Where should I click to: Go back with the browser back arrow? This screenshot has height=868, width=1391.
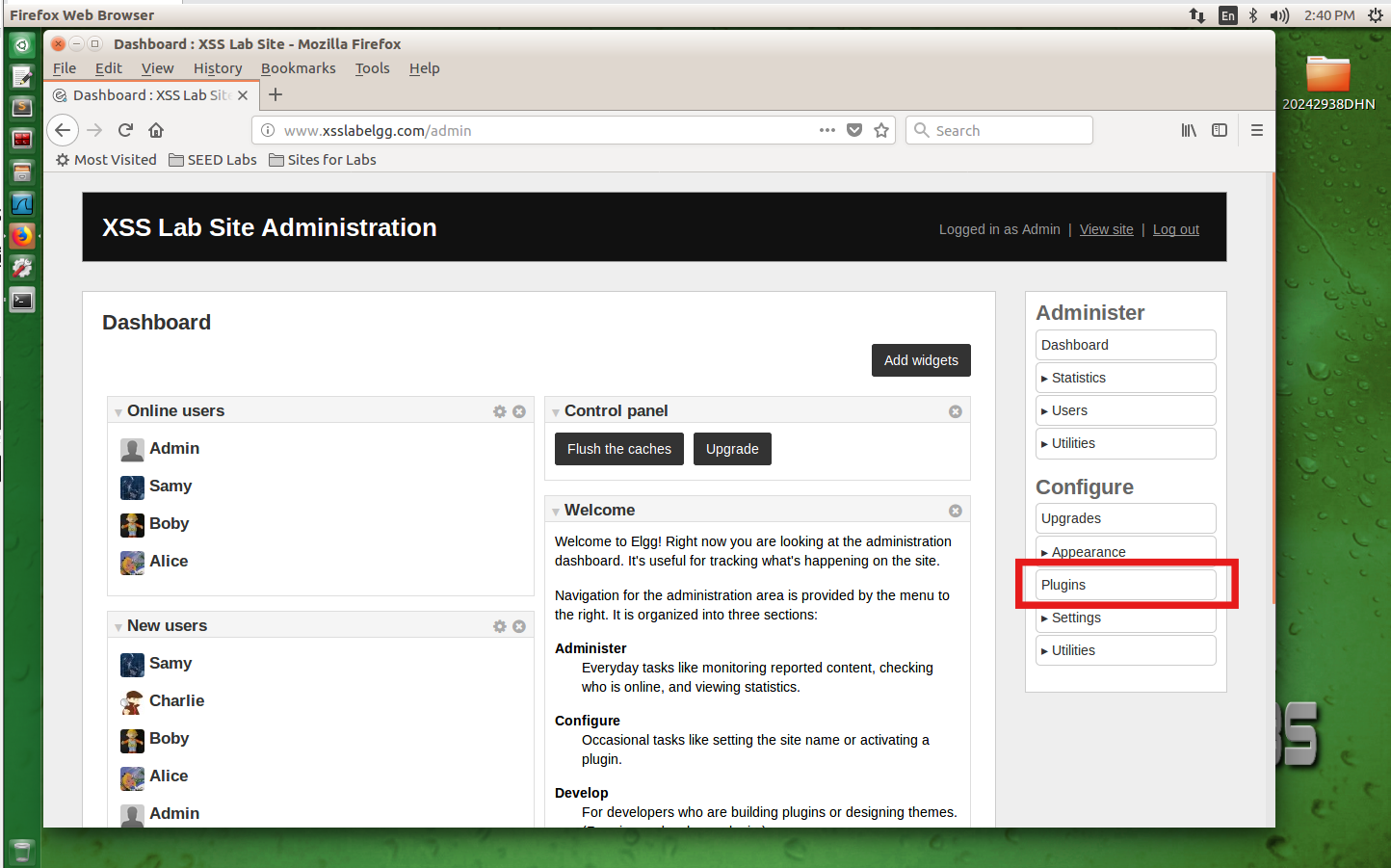pyautogui.click(x=63, y=130)
